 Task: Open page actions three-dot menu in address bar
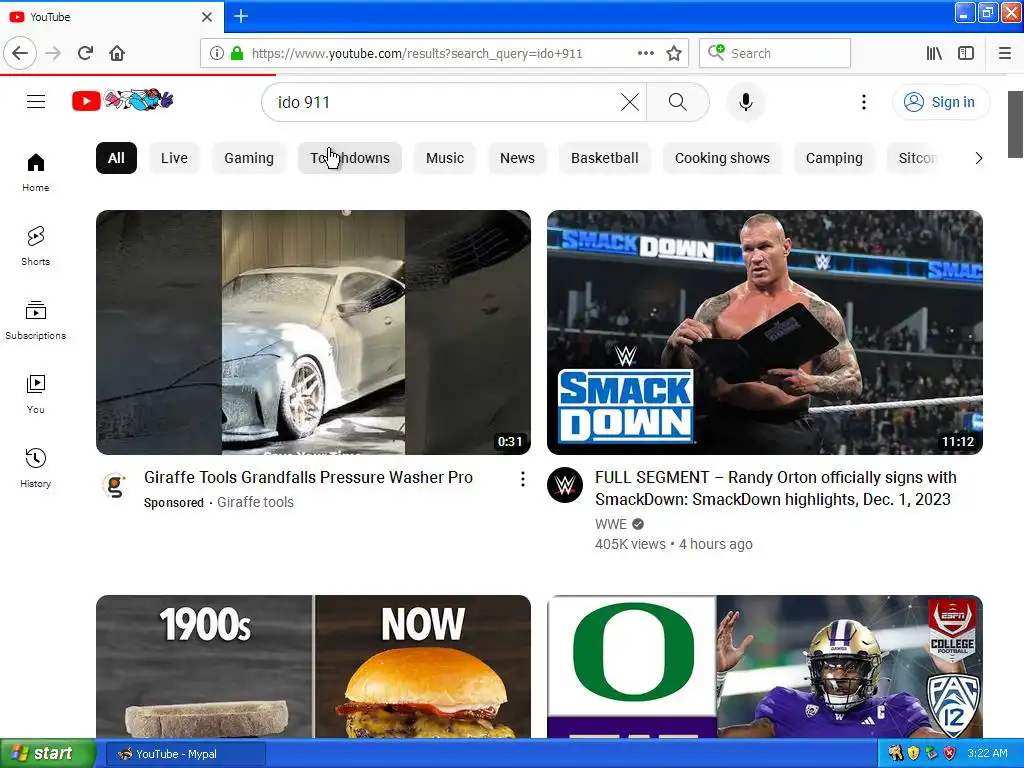pos(645,53)
